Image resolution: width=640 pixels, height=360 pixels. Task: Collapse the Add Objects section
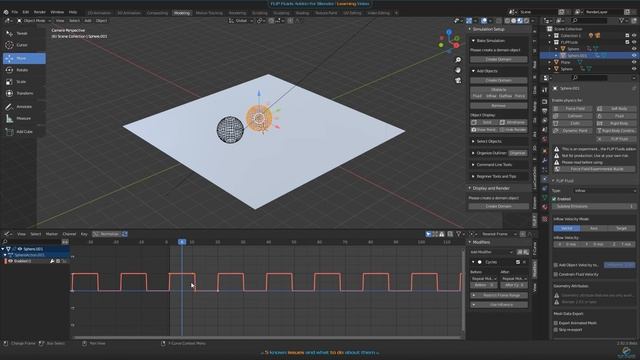473,71
